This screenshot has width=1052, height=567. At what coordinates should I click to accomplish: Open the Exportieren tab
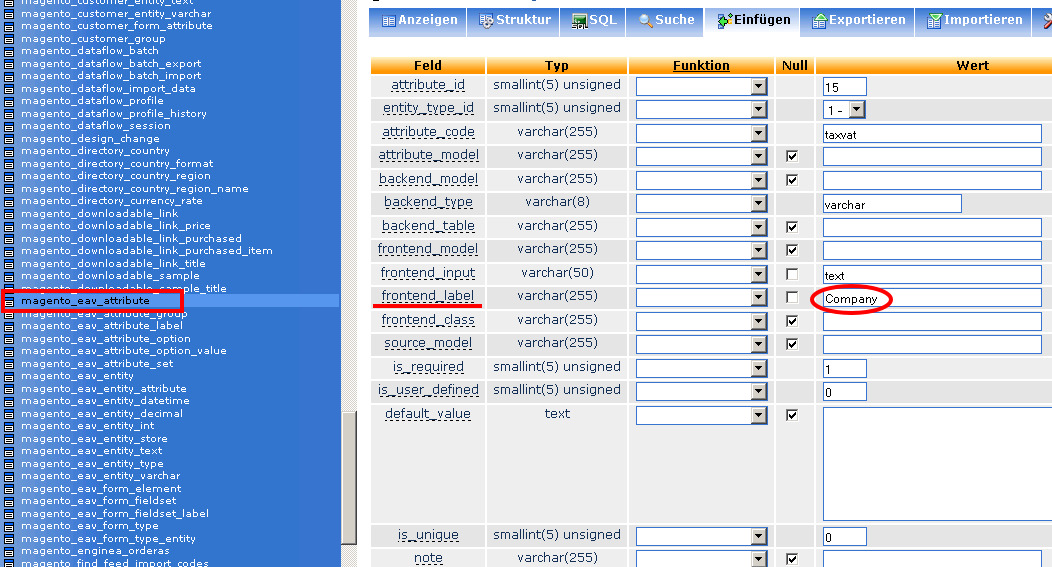point(859,21)
